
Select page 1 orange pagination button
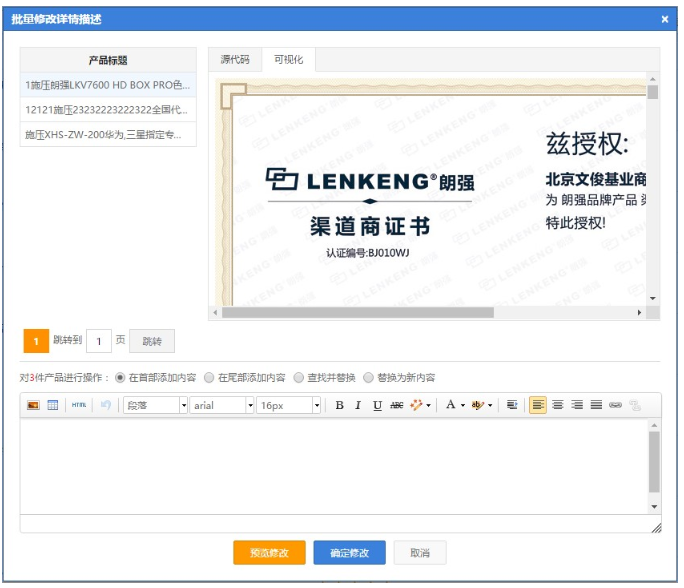point(36,341)
